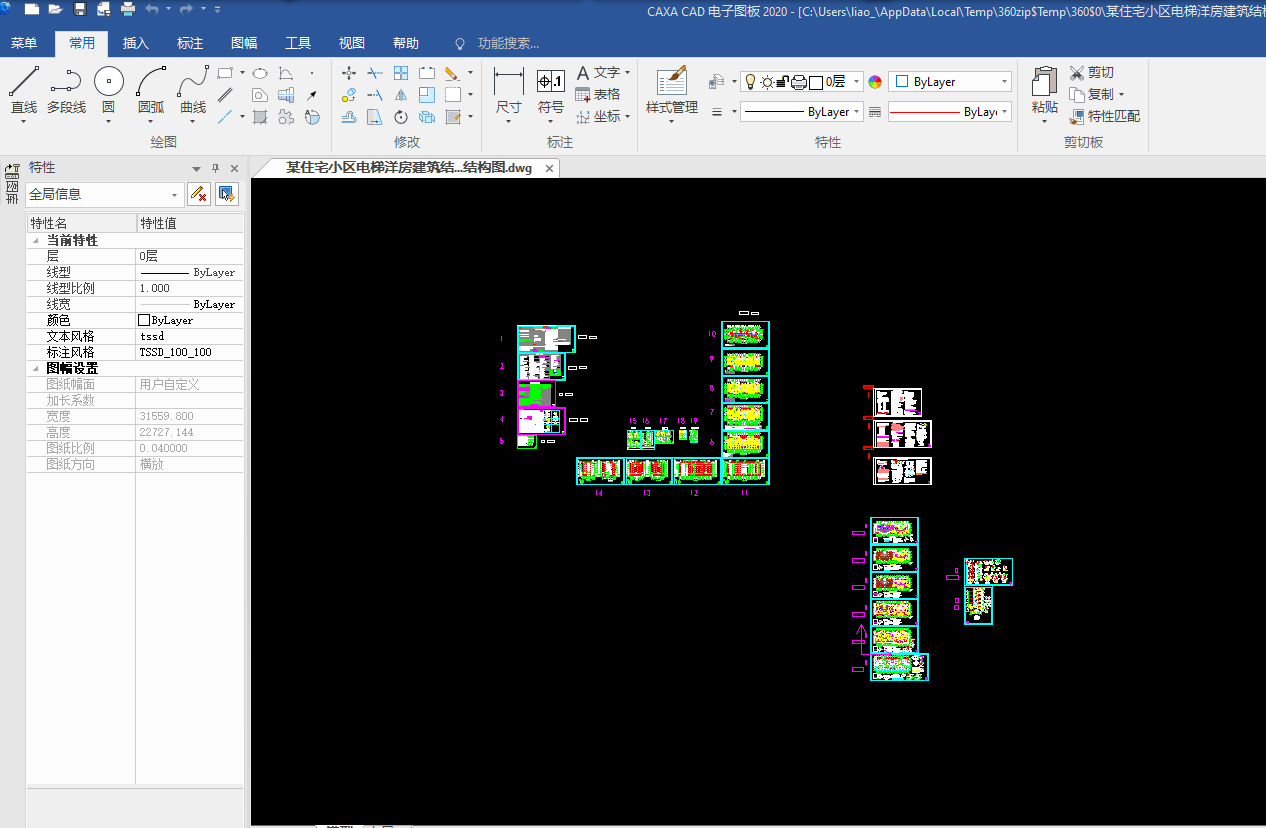Click the pencil-with-X button in 特性 panel
The width and height of the screenshot is (1266, 828).
coord(199,194)
